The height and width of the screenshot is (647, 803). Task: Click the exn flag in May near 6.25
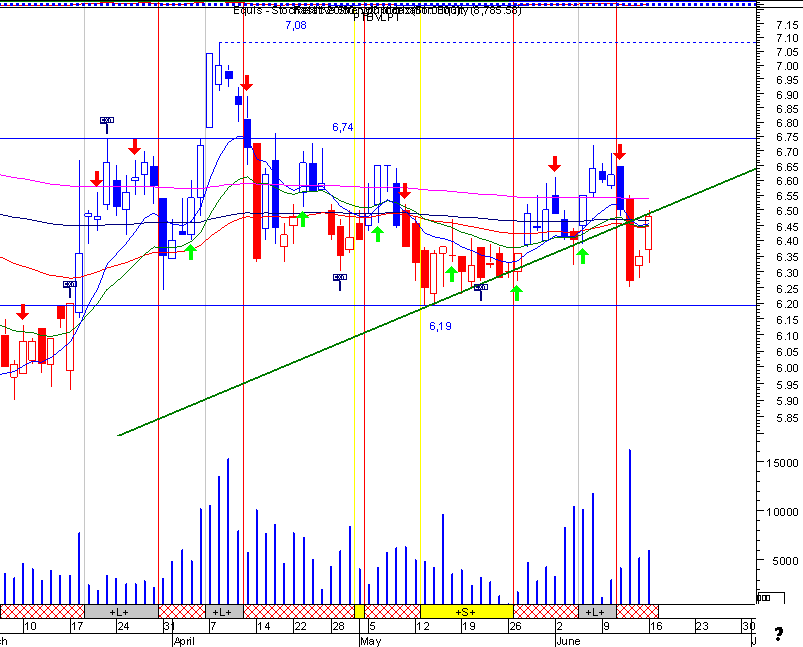[x=481, y=287]
